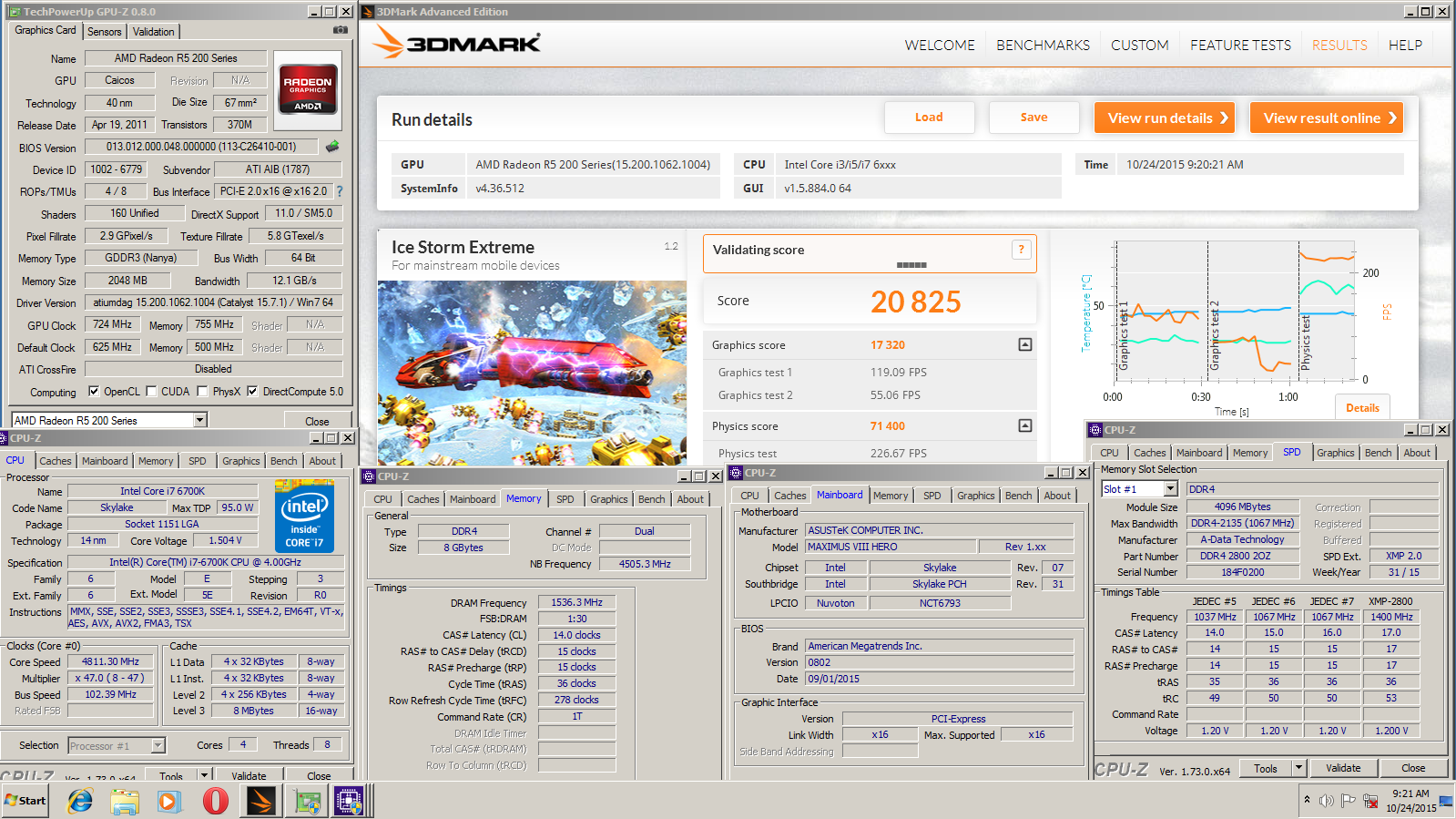Toggle the DirectCompute 5.0 checkbox
Viewport: 1456px width, 819px height.
point(252,392)
